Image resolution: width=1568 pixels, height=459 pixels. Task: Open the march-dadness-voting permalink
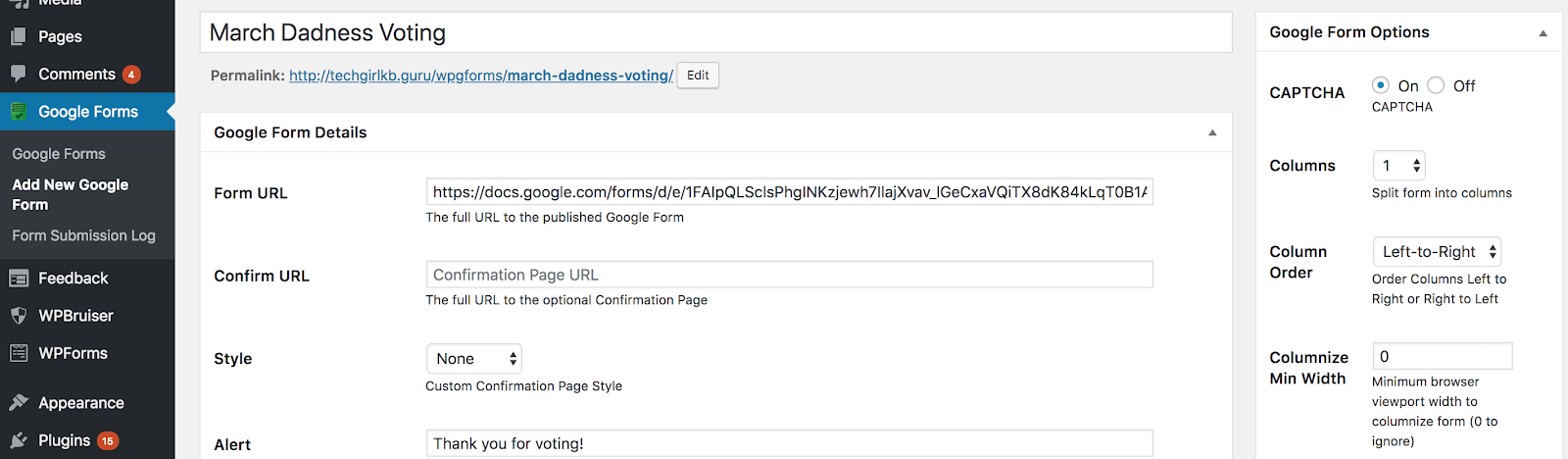(481, 76)
